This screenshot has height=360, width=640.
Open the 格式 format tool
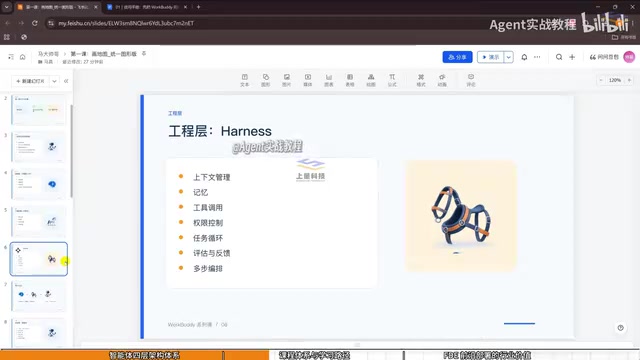[421, 80]
